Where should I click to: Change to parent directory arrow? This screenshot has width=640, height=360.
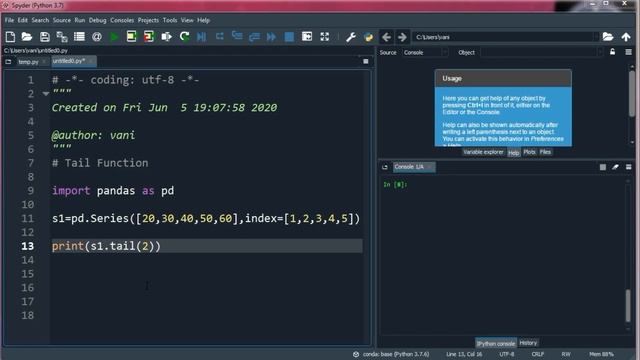626,37
